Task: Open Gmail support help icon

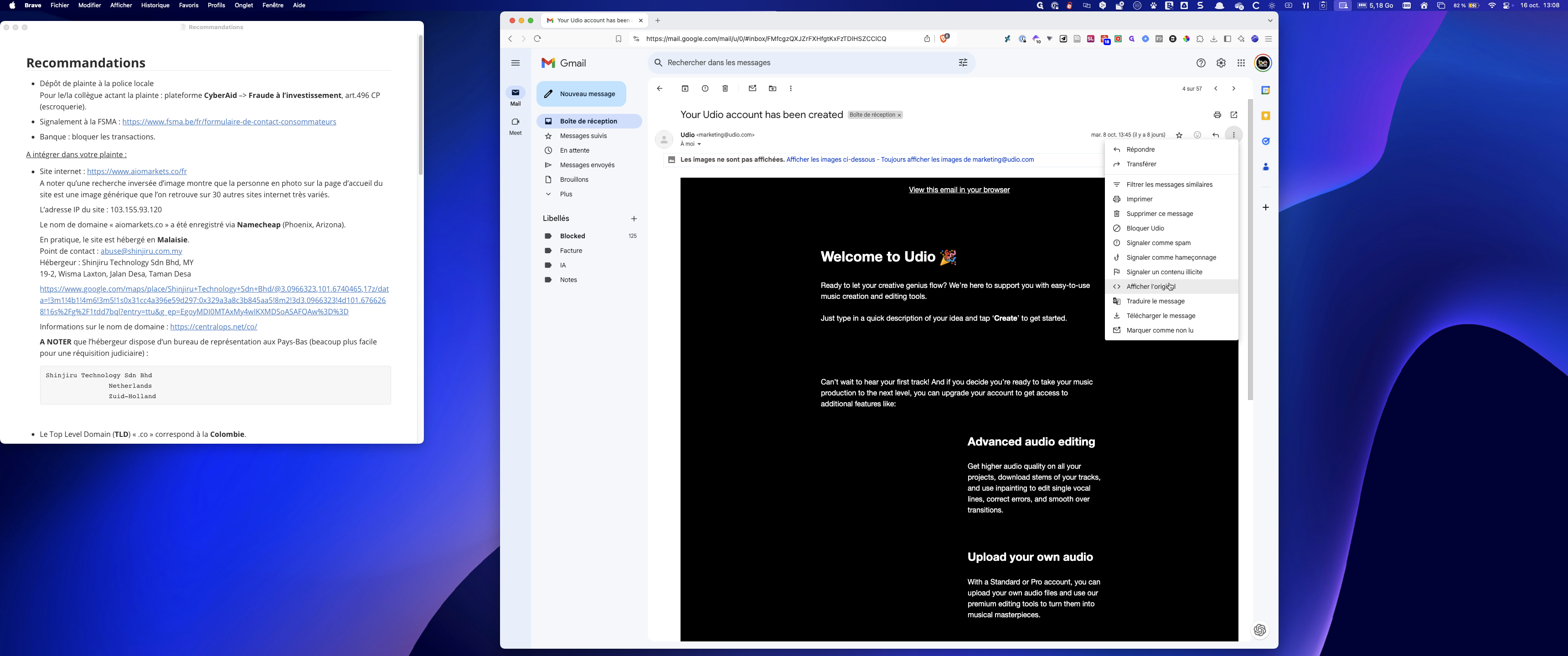Action: (x=1201, y=63)
